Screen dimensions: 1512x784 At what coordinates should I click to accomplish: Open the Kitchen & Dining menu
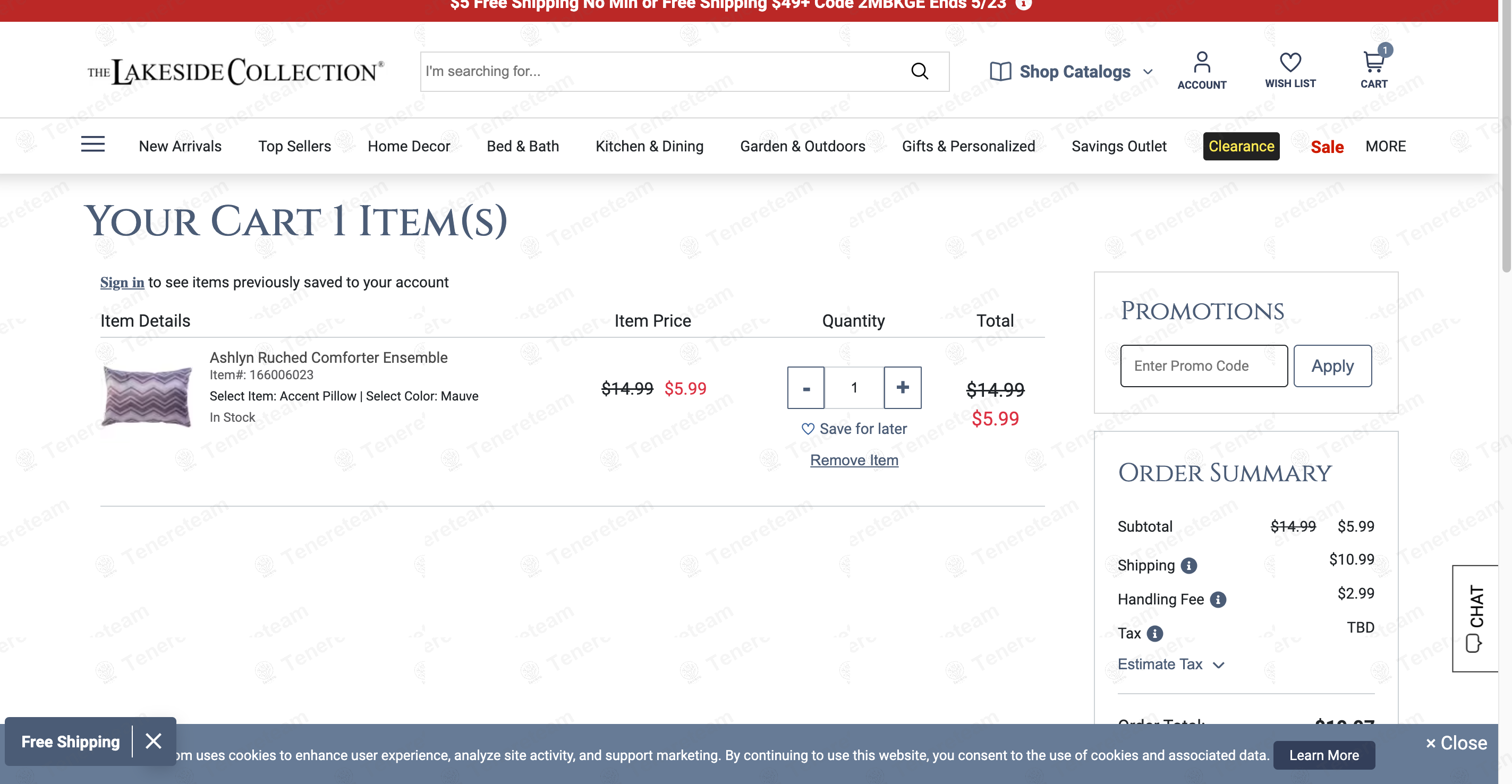click(x=649, y=146)
